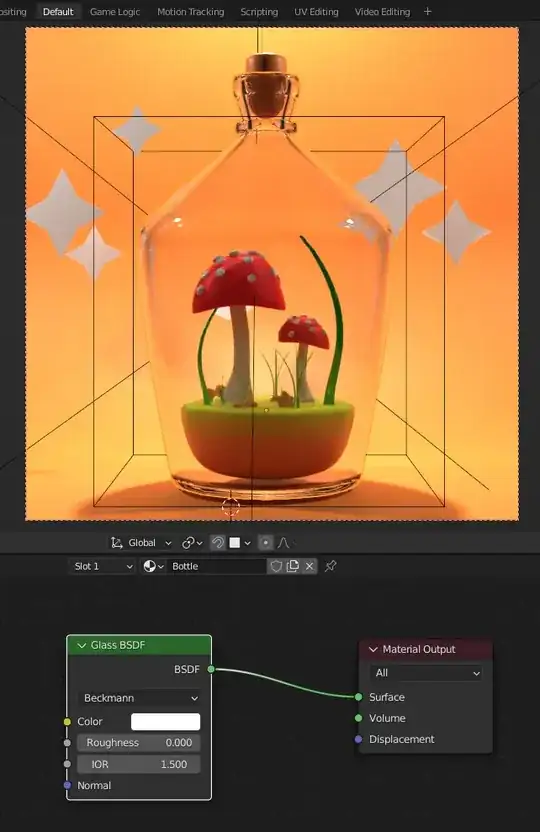The image size is (540, 832).
Task: Toggle proportional editing button
Action: (x=266, y=543)
